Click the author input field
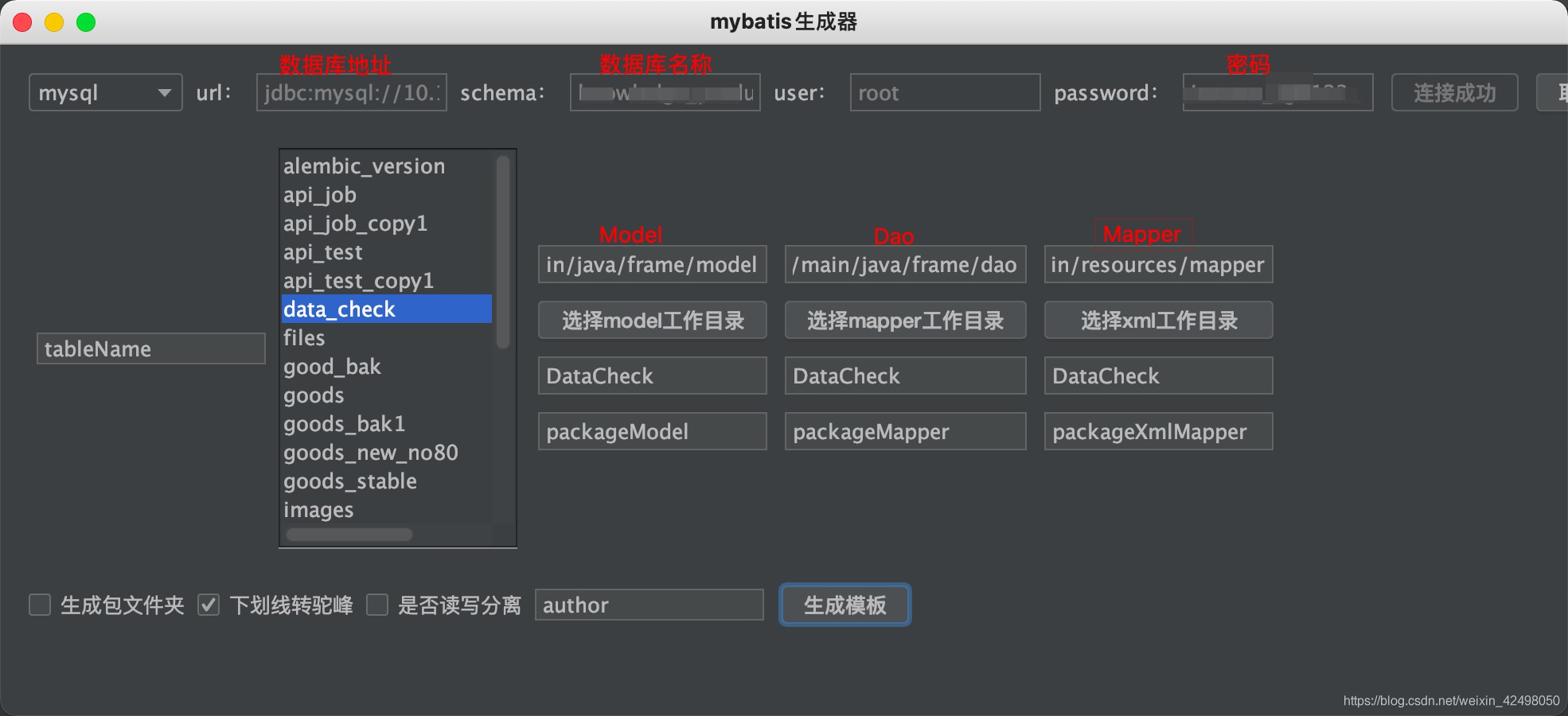Image resolution: width=1568 pixels, height=716 pixels. point(649,605)
